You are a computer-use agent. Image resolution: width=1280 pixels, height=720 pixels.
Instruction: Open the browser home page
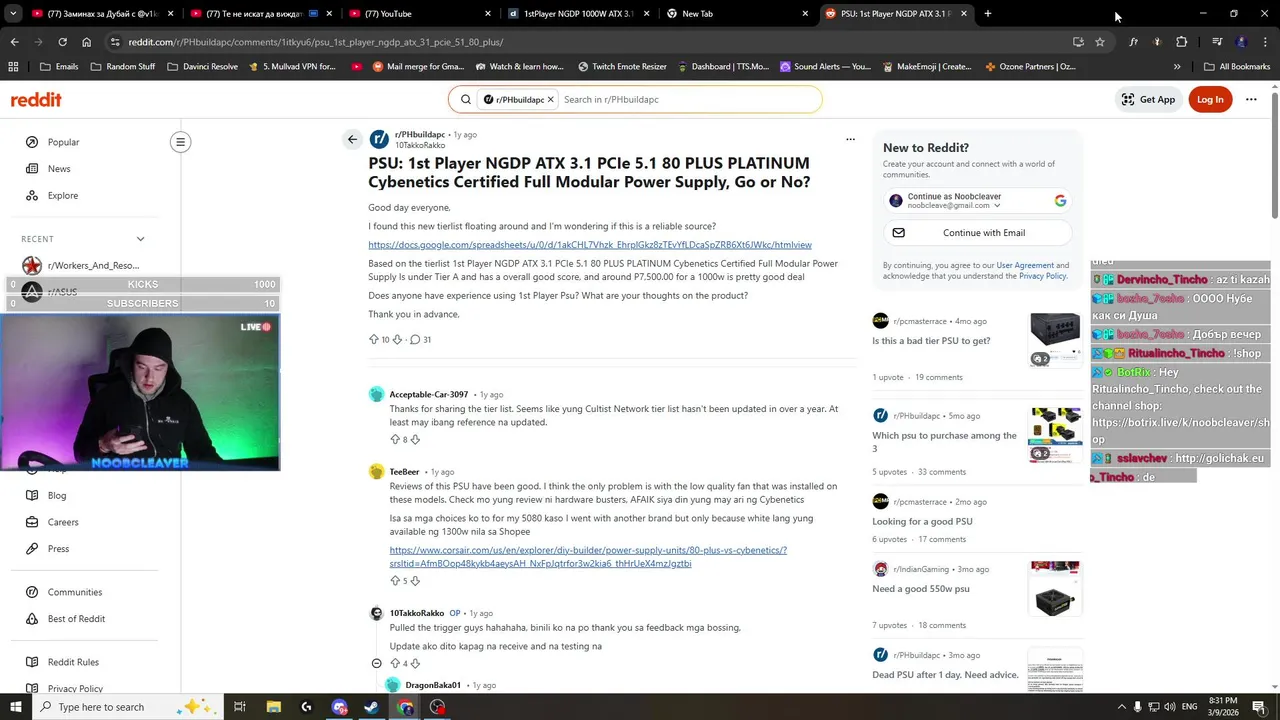coord(86,42)
